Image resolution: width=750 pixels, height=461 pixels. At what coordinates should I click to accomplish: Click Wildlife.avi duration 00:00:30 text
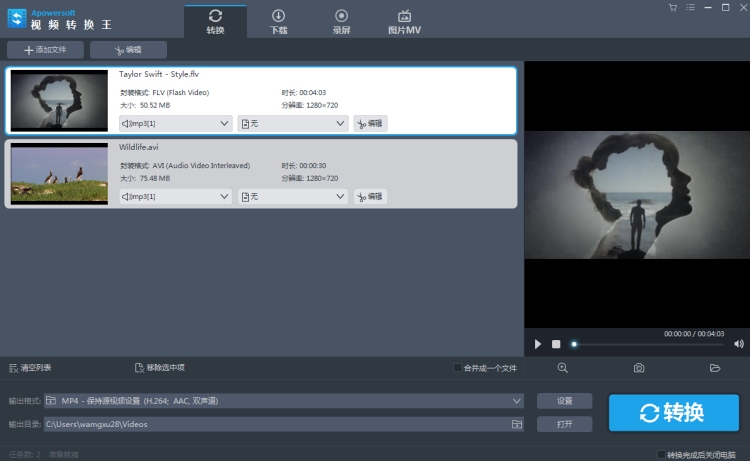[x=312, y=166]
